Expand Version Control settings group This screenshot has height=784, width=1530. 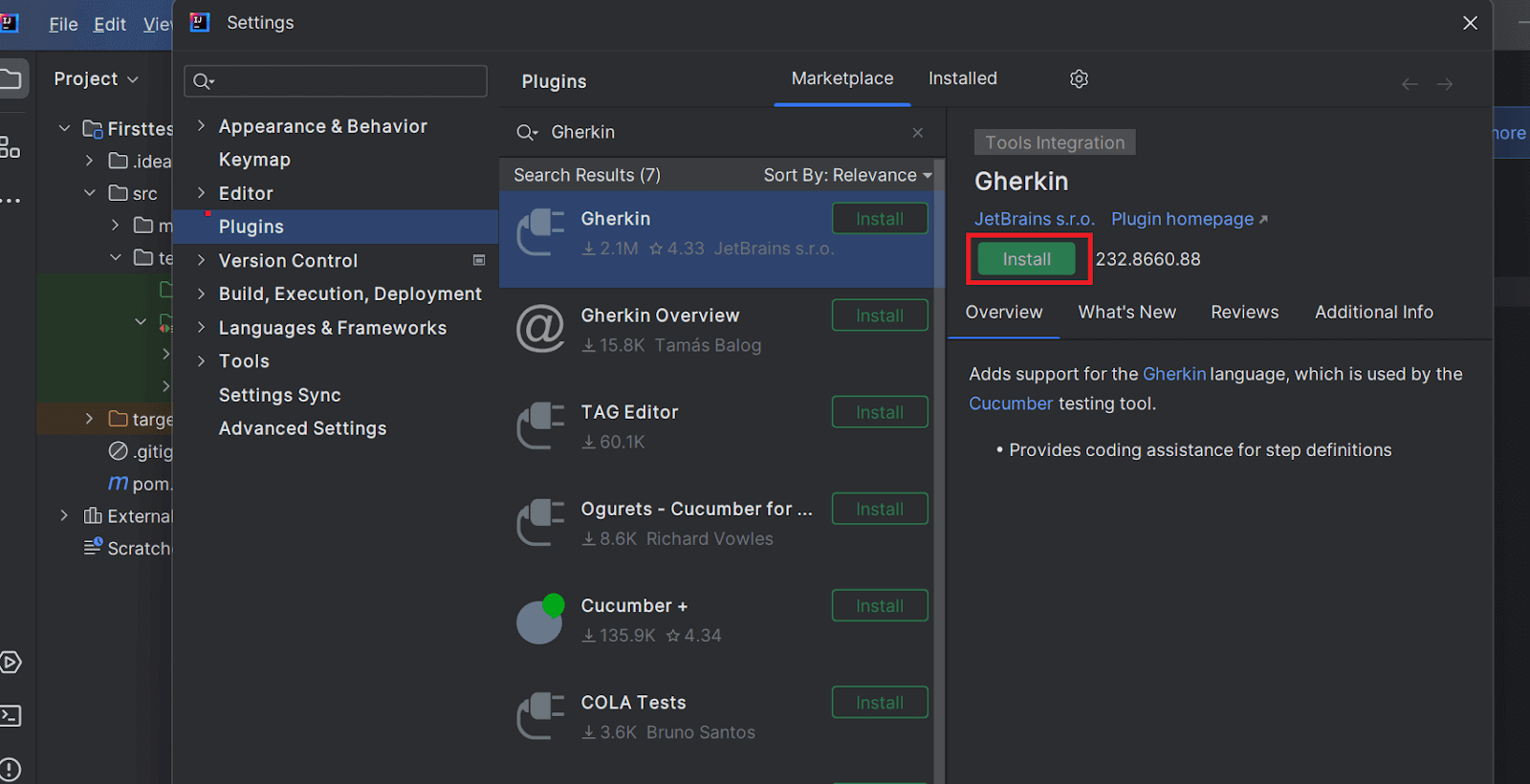pos(201,259)
